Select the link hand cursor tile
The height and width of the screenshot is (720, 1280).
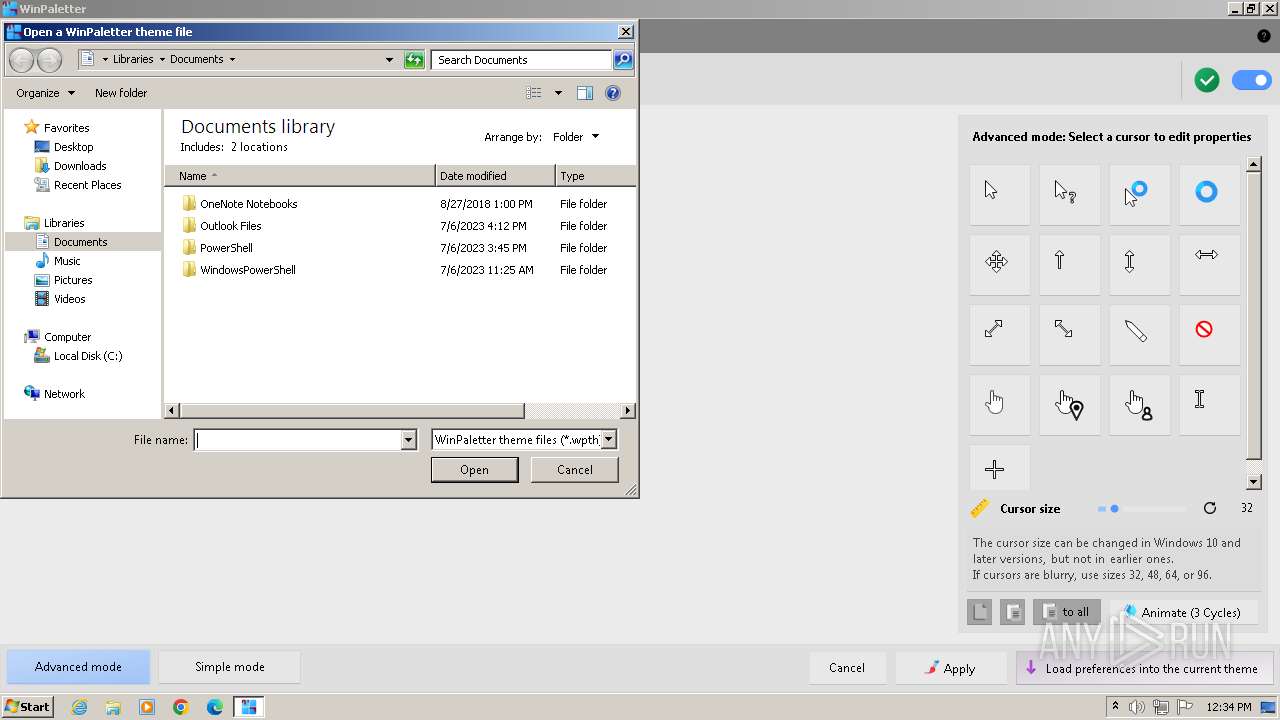tap(999, 405)
